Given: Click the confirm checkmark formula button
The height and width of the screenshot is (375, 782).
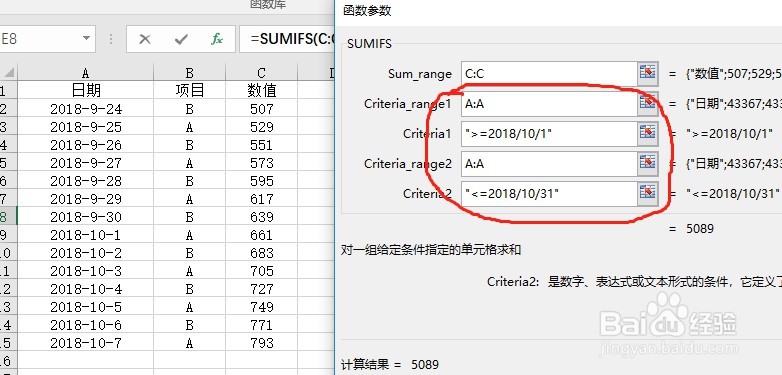Looking at the screenshot, I should (x=181, y=39).
